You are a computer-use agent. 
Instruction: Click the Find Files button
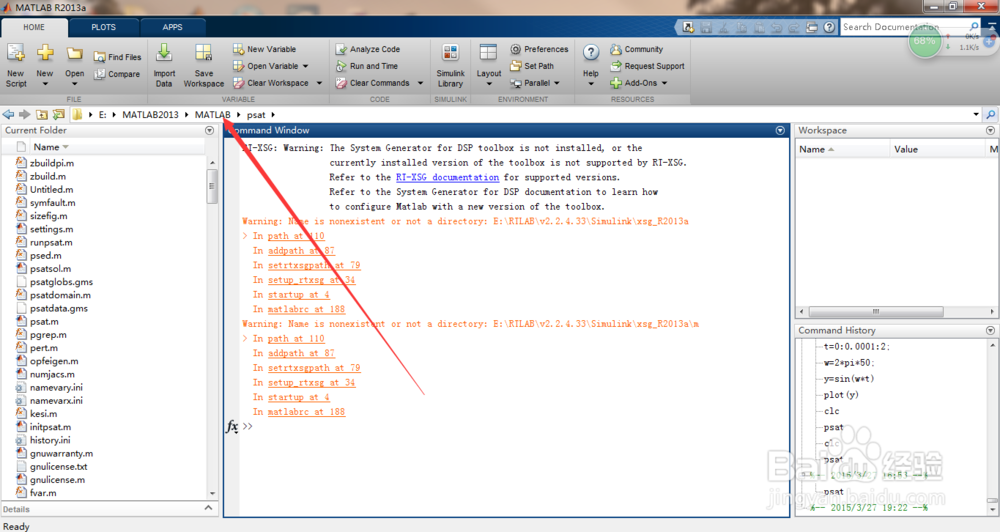pyautogui.click(x=117, y=57)
